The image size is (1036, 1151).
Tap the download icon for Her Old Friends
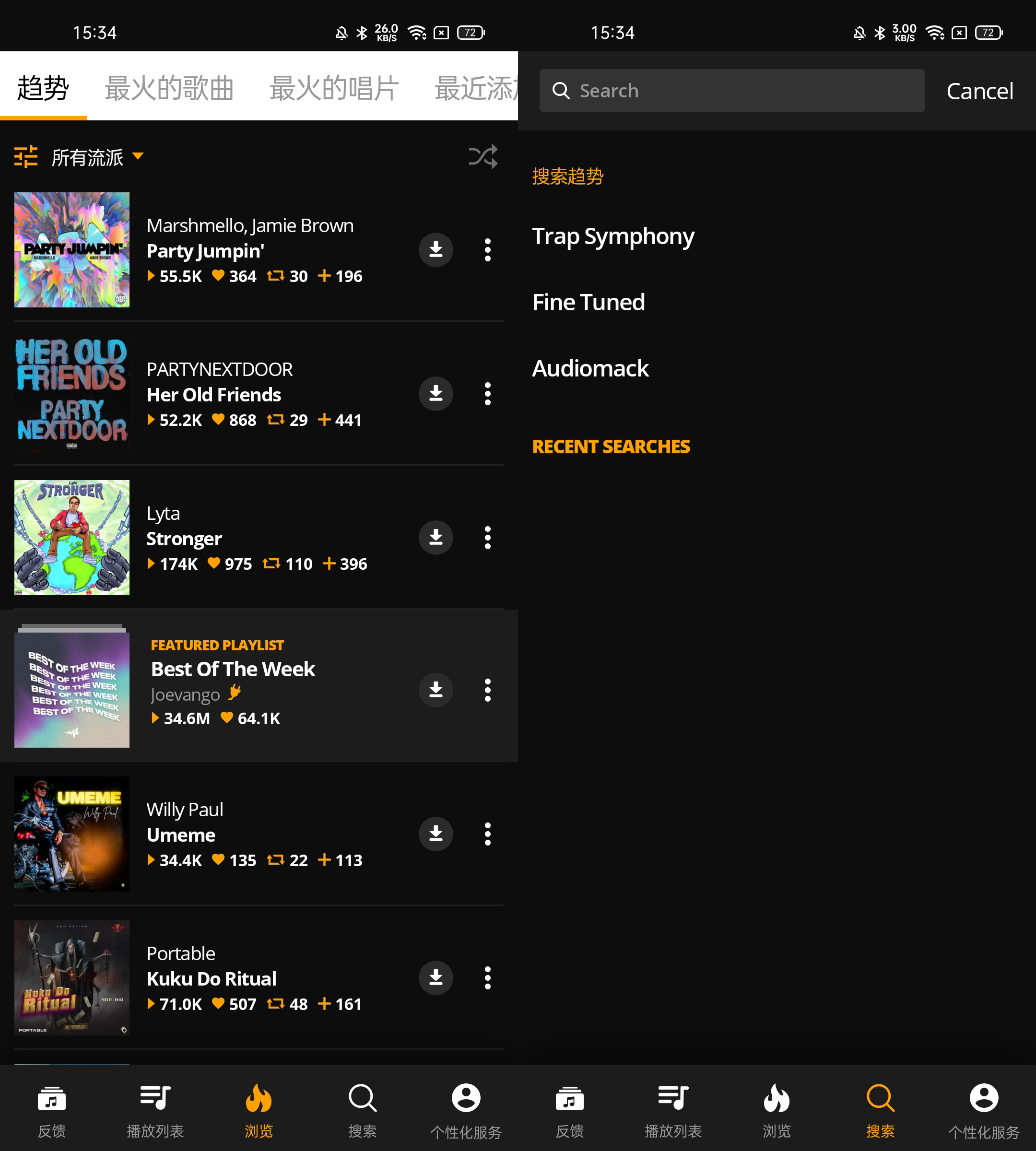436,393
